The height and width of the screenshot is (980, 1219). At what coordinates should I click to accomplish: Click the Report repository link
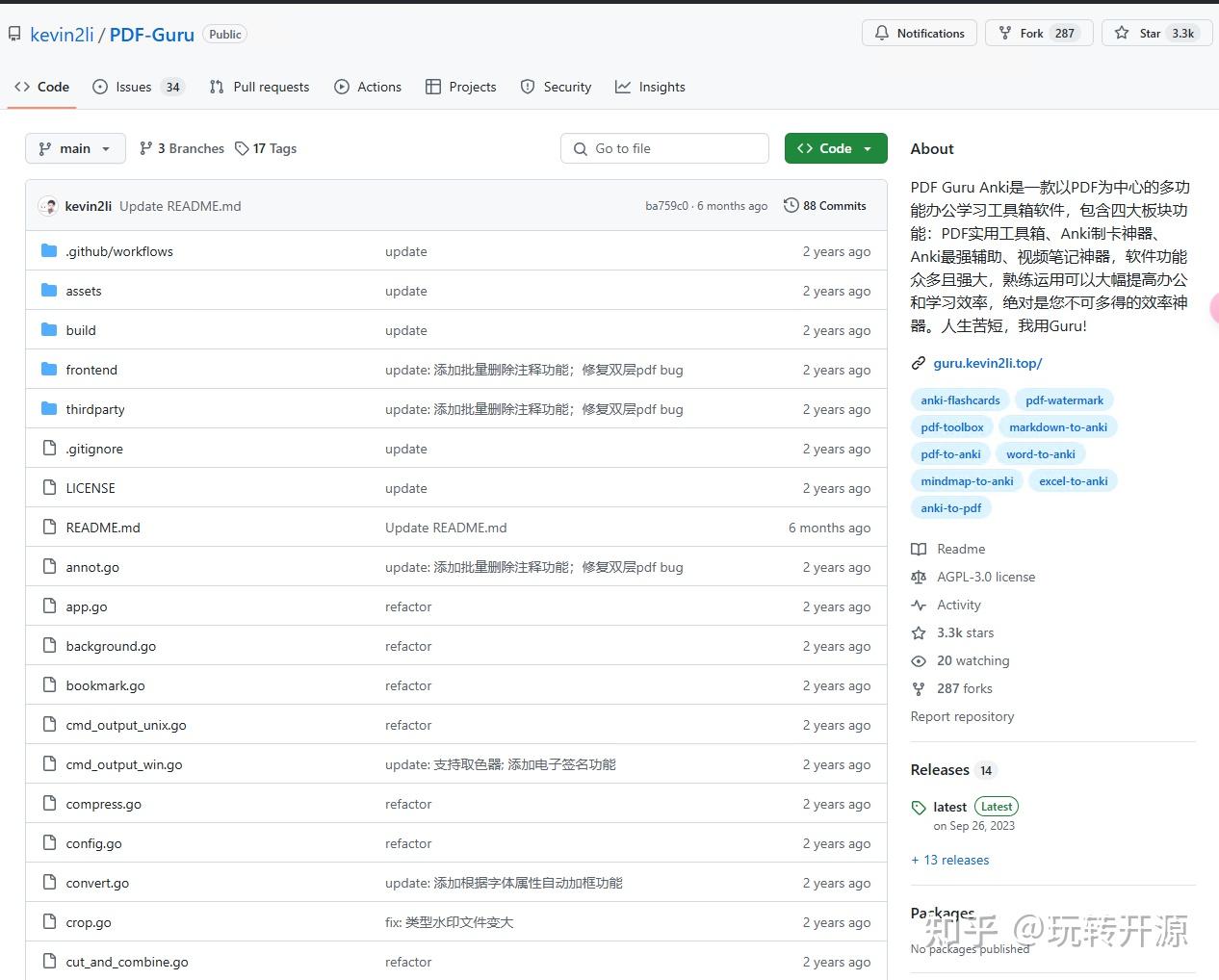click(x=962, y=716)
